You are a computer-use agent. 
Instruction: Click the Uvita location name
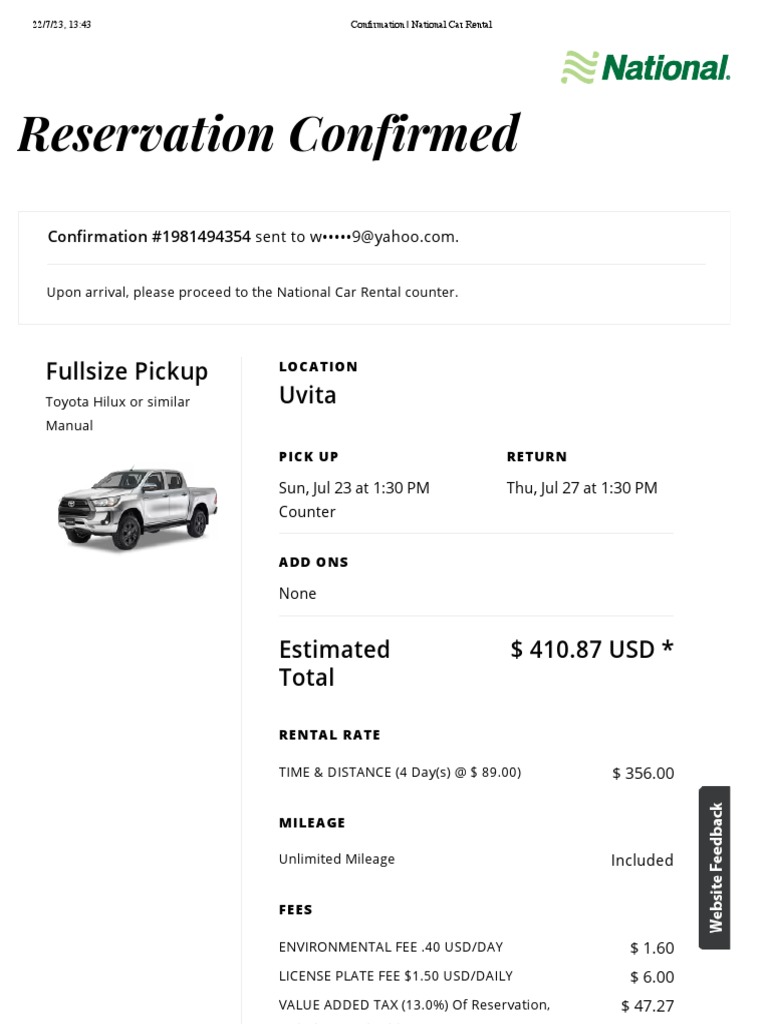click(307, 395)
